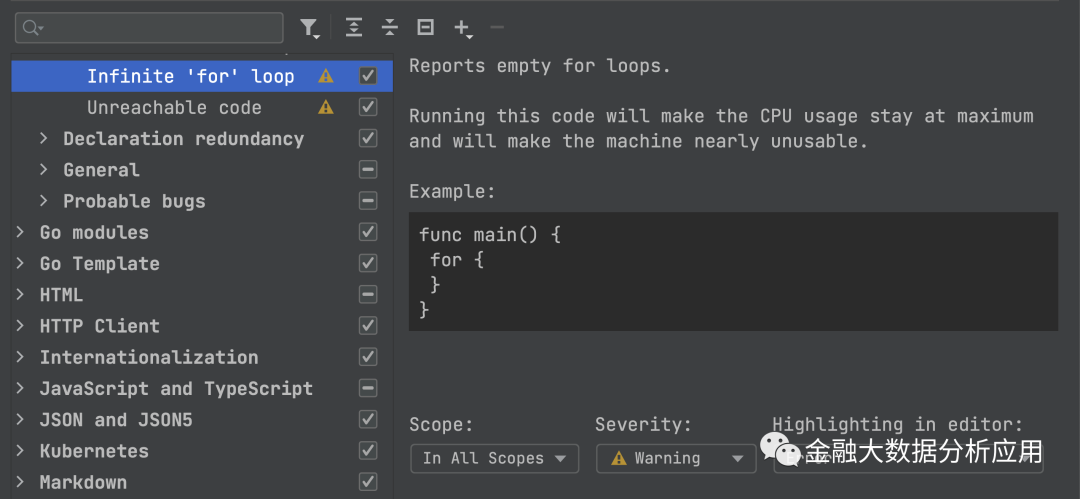
Task: Click the Collapse All toolbar icon
Action: (390, 28)
